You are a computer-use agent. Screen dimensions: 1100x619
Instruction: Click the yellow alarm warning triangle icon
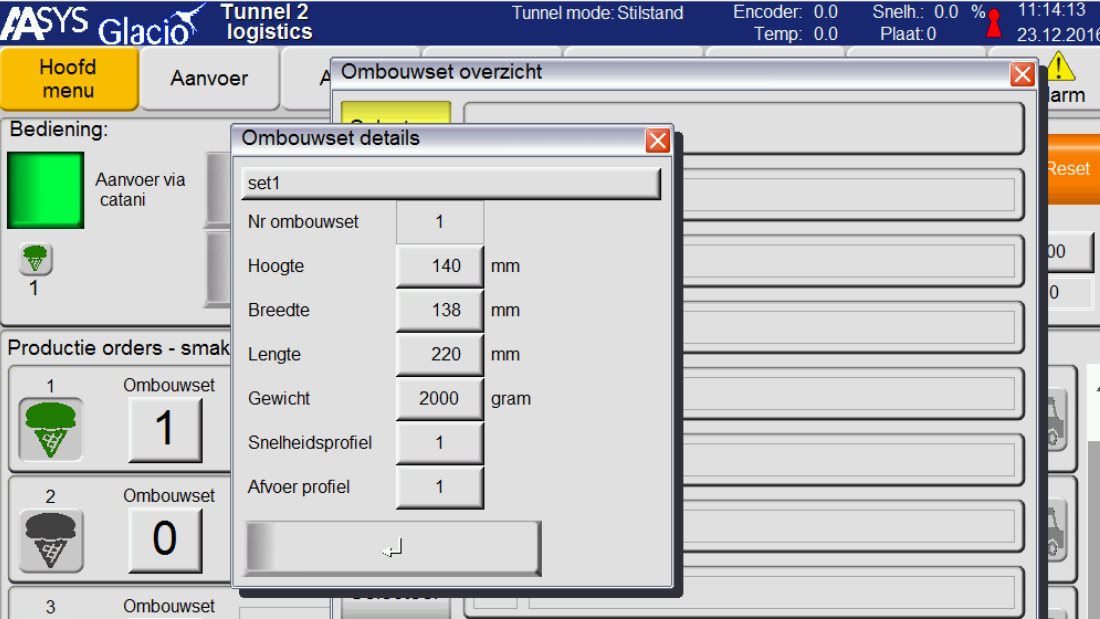pos(1060,69)
